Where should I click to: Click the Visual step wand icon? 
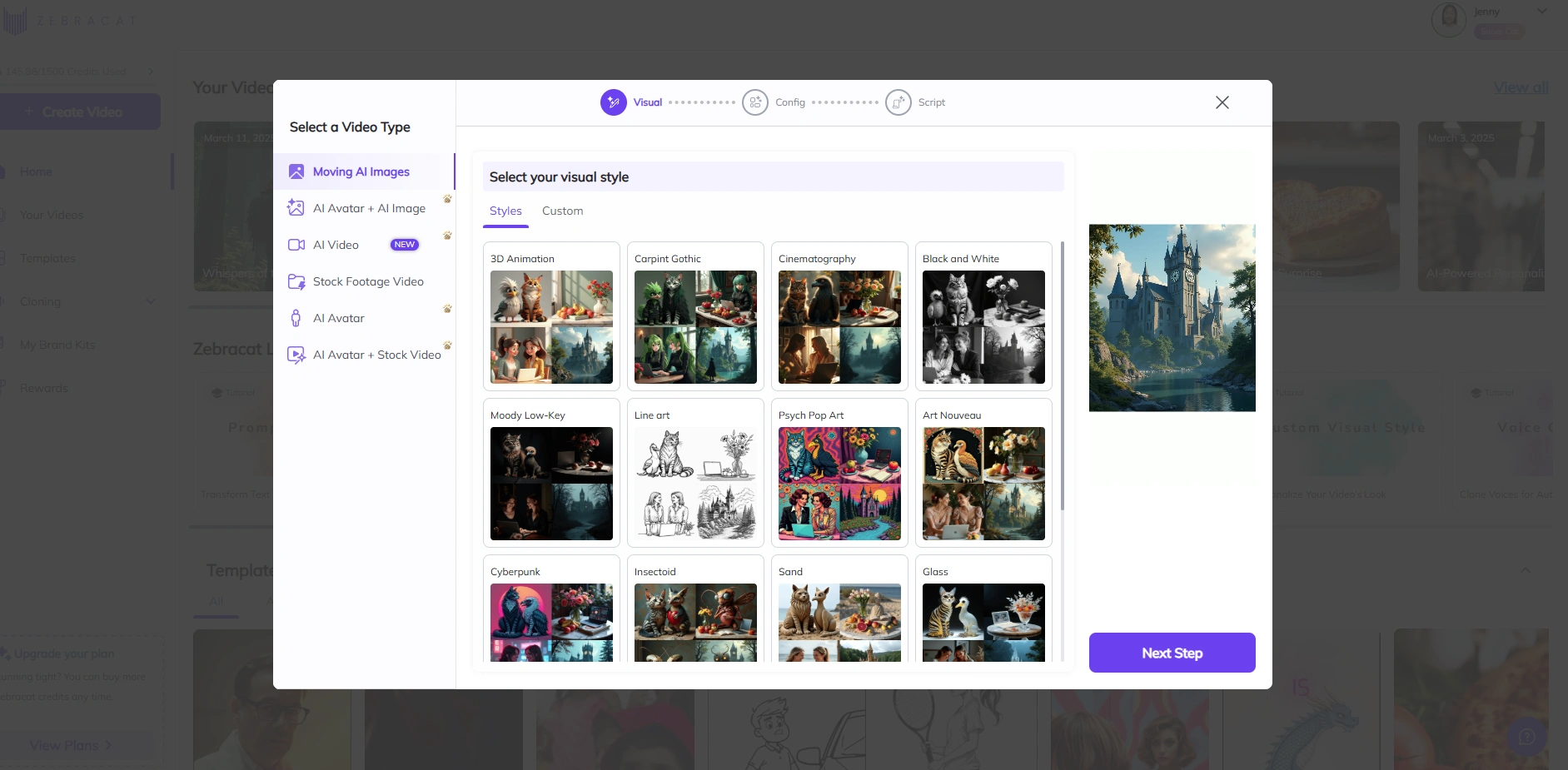[x=614, y=102]
